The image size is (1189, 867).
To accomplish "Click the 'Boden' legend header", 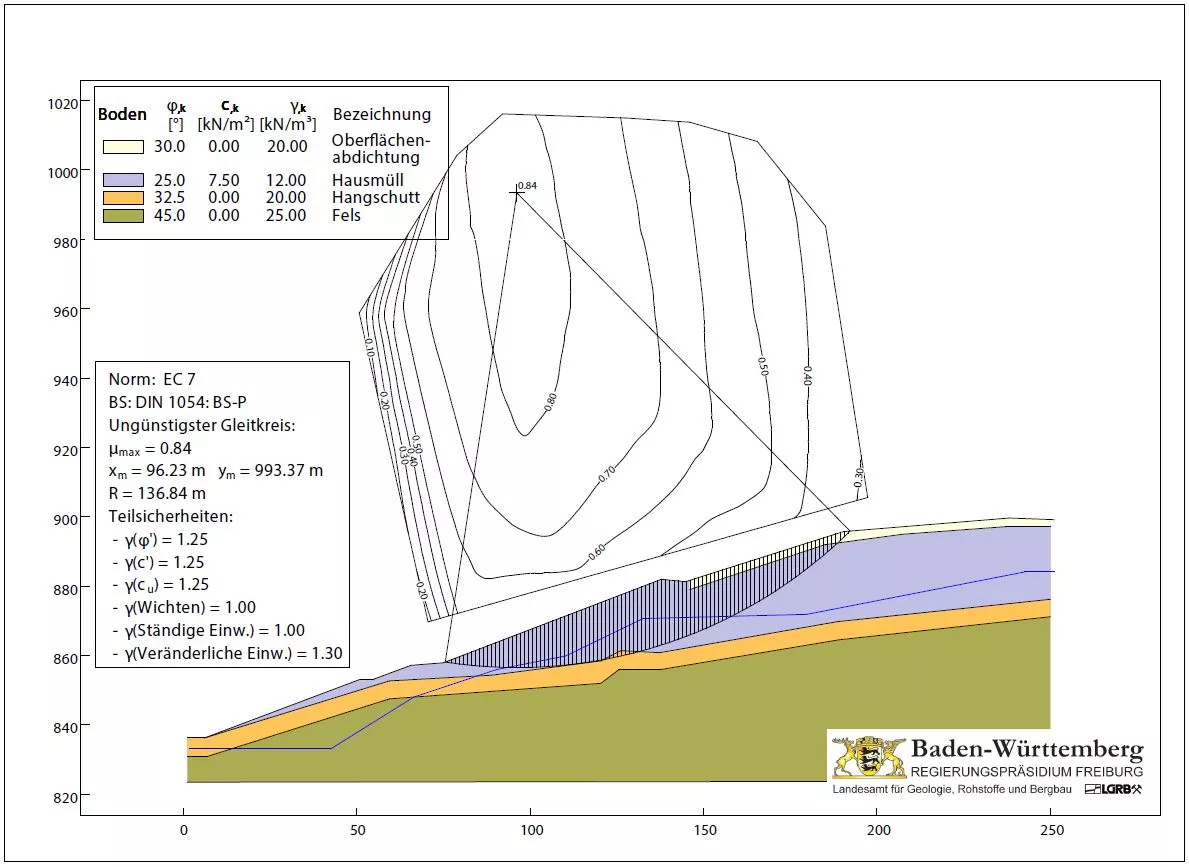I will coord(122,114).
